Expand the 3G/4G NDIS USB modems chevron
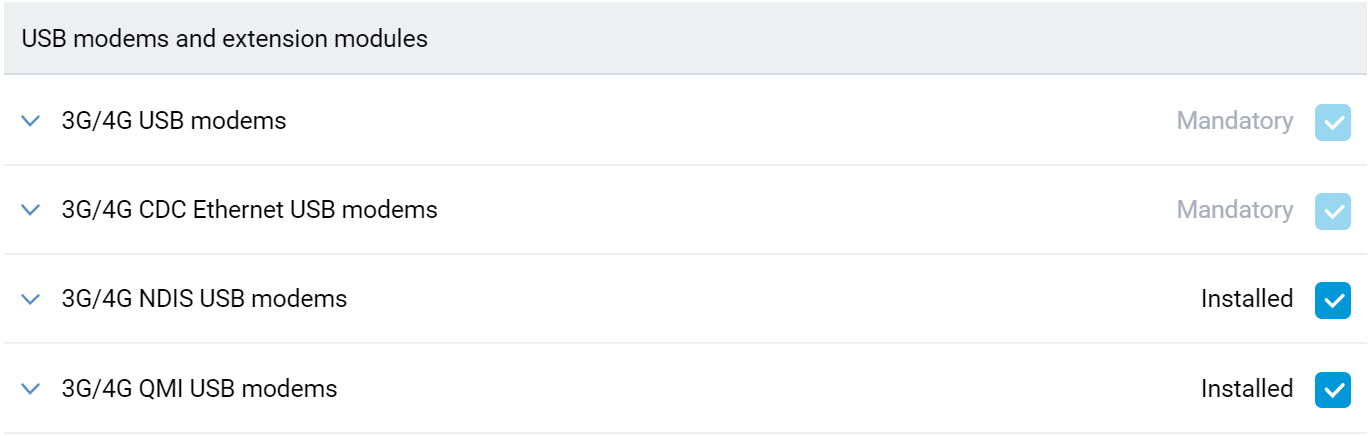Image resolution: width=1368 pixels, height=436 pixels. coord(31,299)
